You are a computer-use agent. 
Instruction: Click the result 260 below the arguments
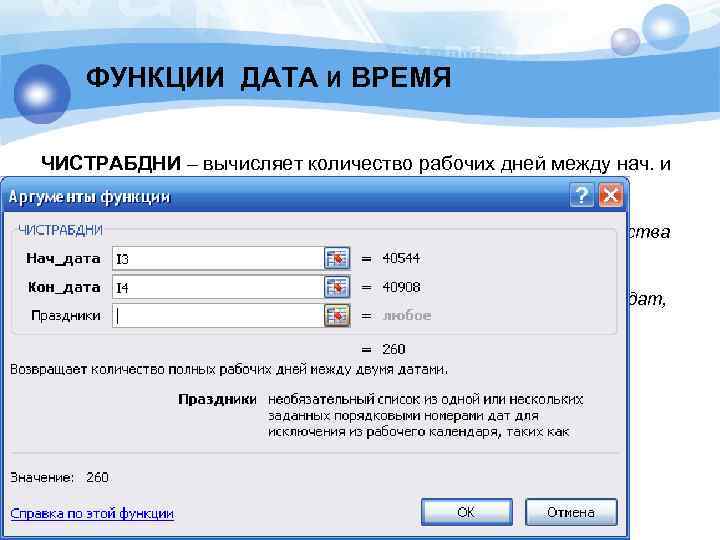(x=394, y=349)
